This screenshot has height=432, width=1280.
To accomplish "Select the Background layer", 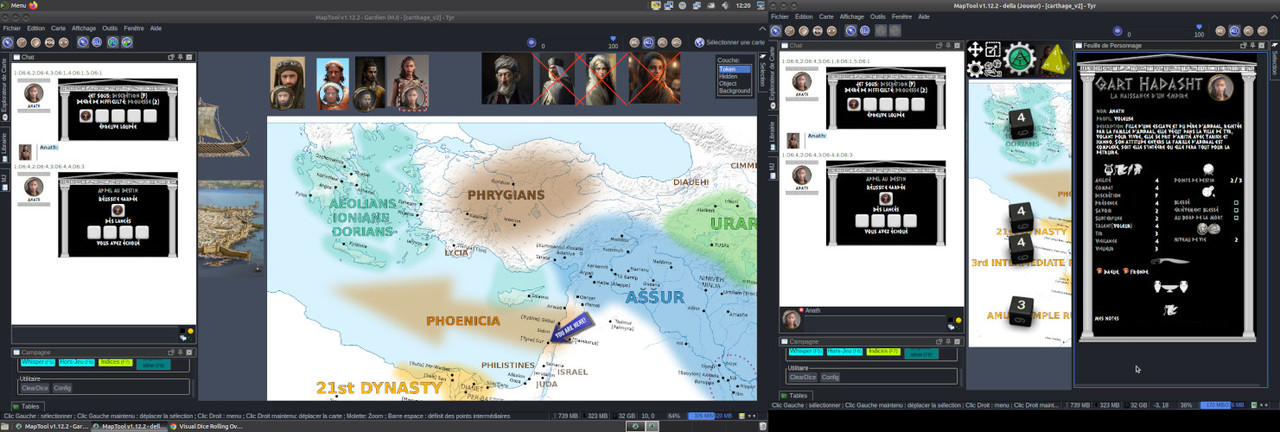I will pyautogui.click(x=734, y=91).
